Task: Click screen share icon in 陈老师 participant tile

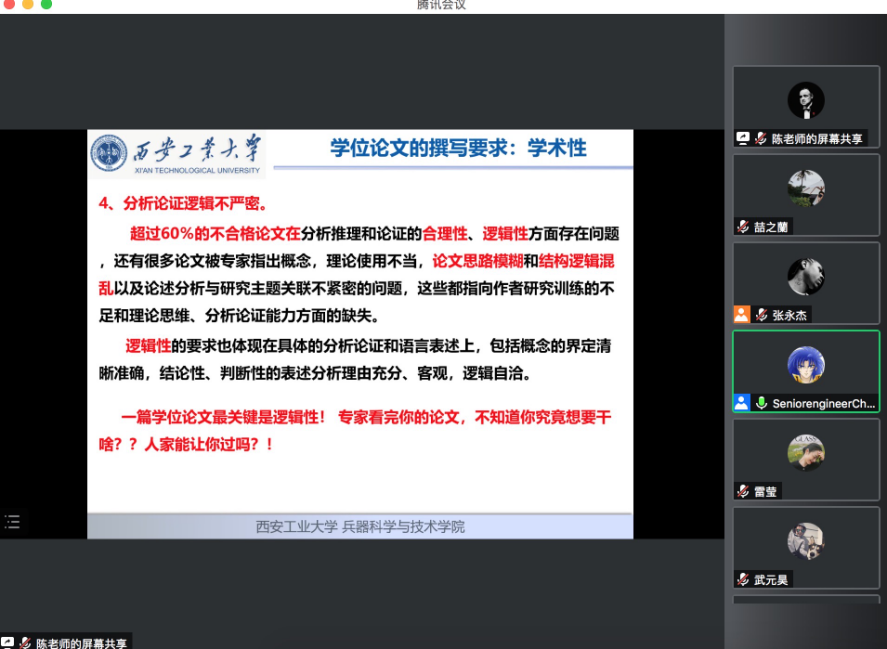Action: (x=743, y=139)
